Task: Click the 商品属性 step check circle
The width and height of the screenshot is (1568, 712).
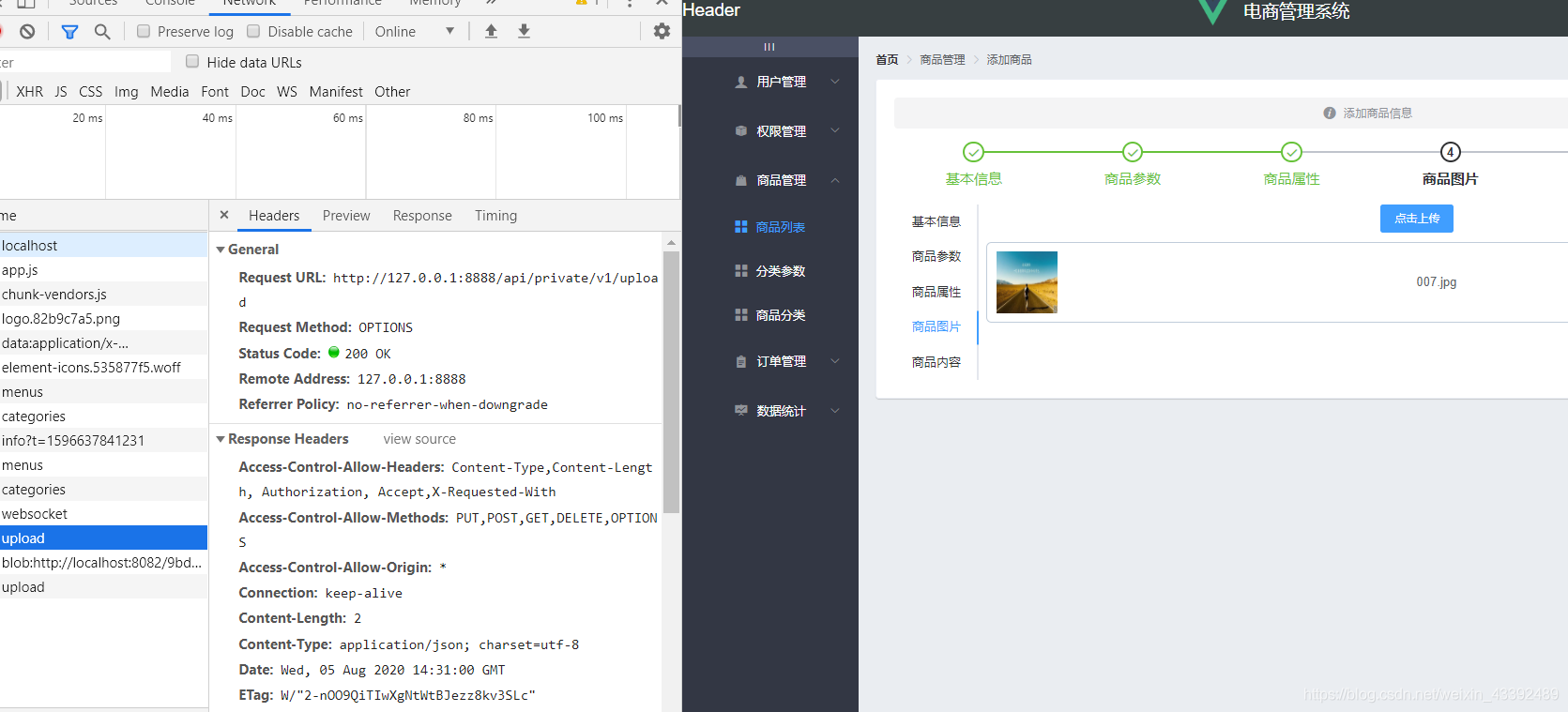Action: point(1292,152)
